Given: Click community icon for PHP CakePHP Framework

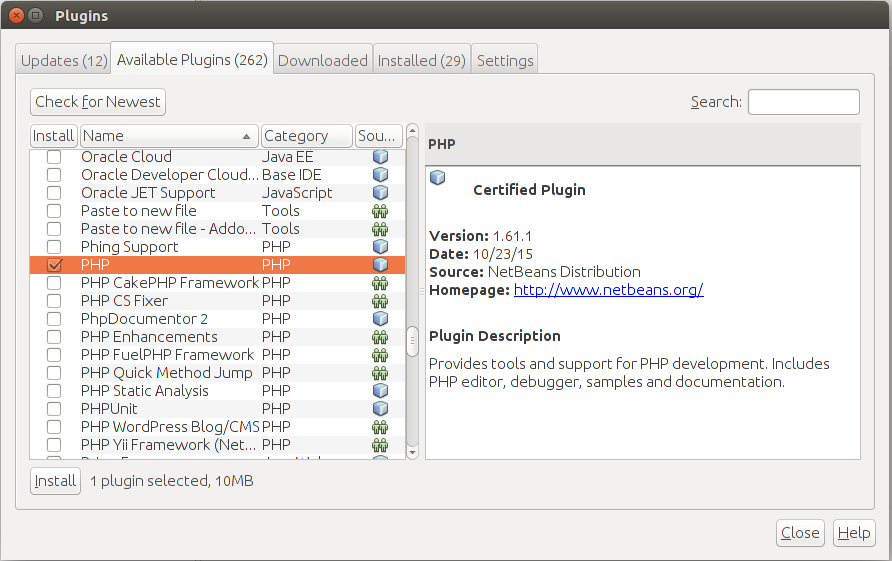Looking at the screenshot, I should click(x=380, y=283).
